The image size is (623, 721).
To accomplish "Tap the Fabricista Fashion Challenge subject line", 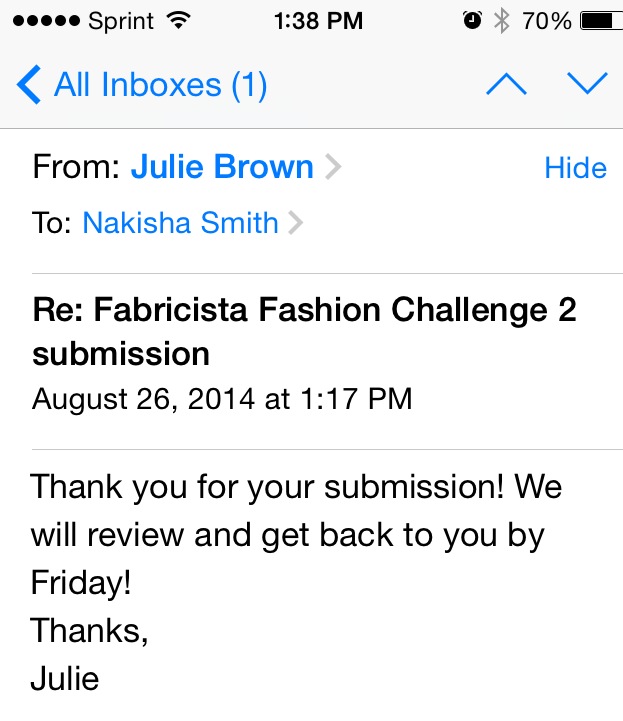I will [304, 332].
